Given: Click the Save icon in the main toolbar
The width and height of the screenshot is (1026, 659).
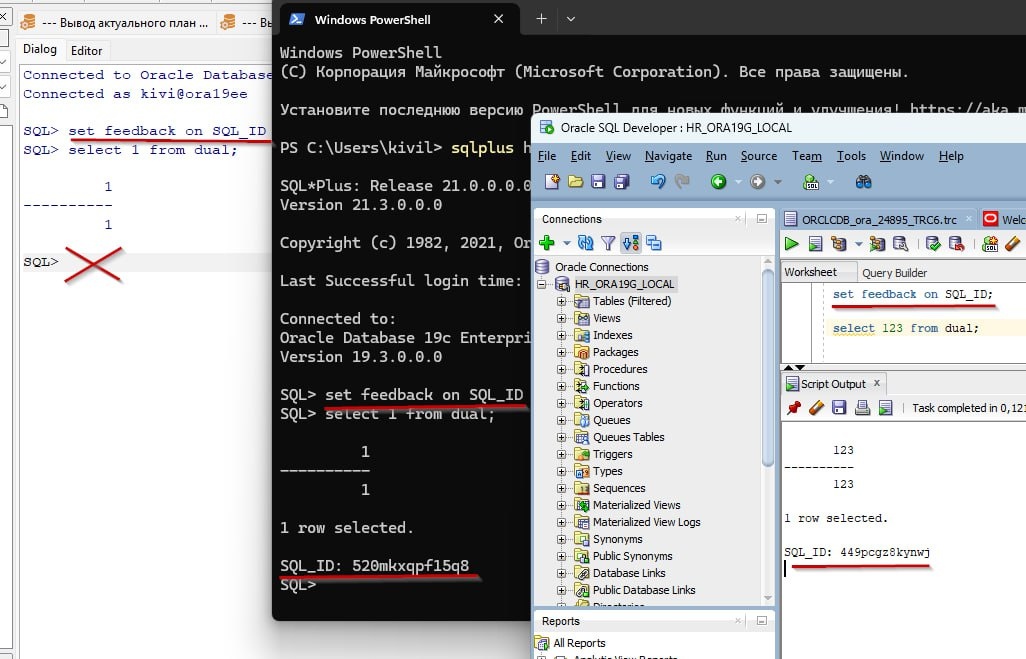Looking at the screenshot, I should pyautogui.click(x=598, y=181).
